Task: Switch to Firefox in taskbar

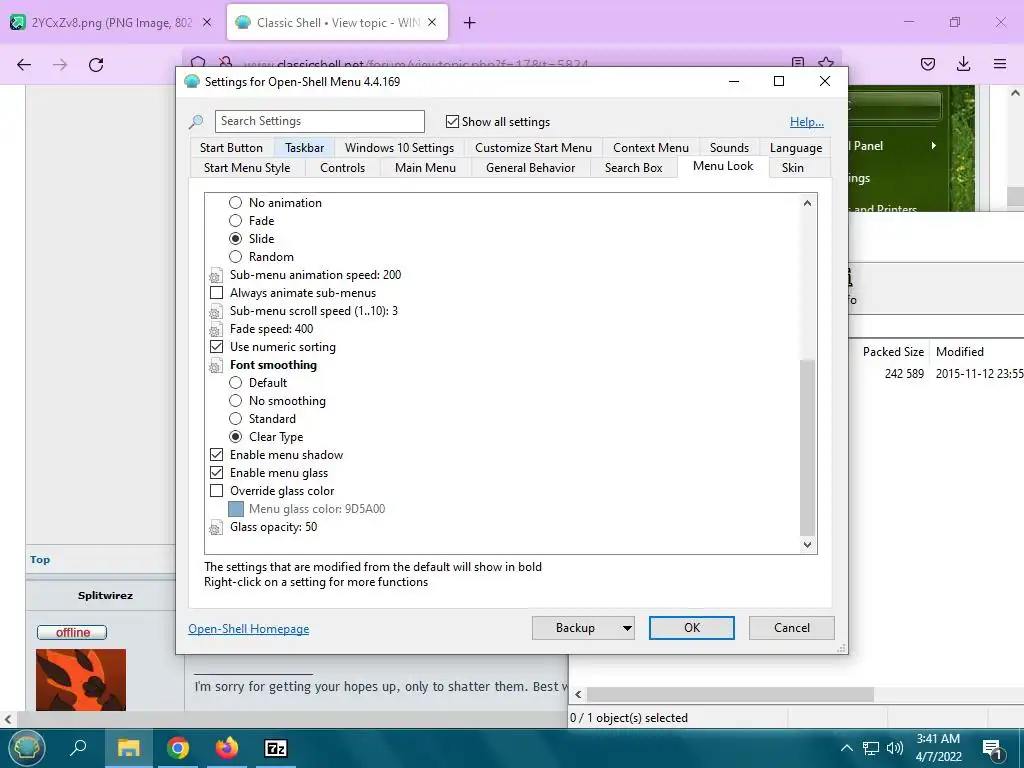Action: [x=227, y=748]
